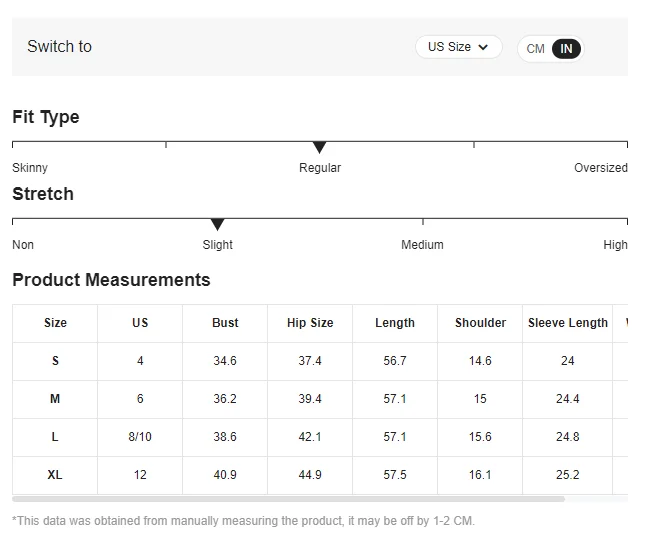Switch measurement units to CM
This screenshot has height=546, width=651.
(x=536, y=49)
